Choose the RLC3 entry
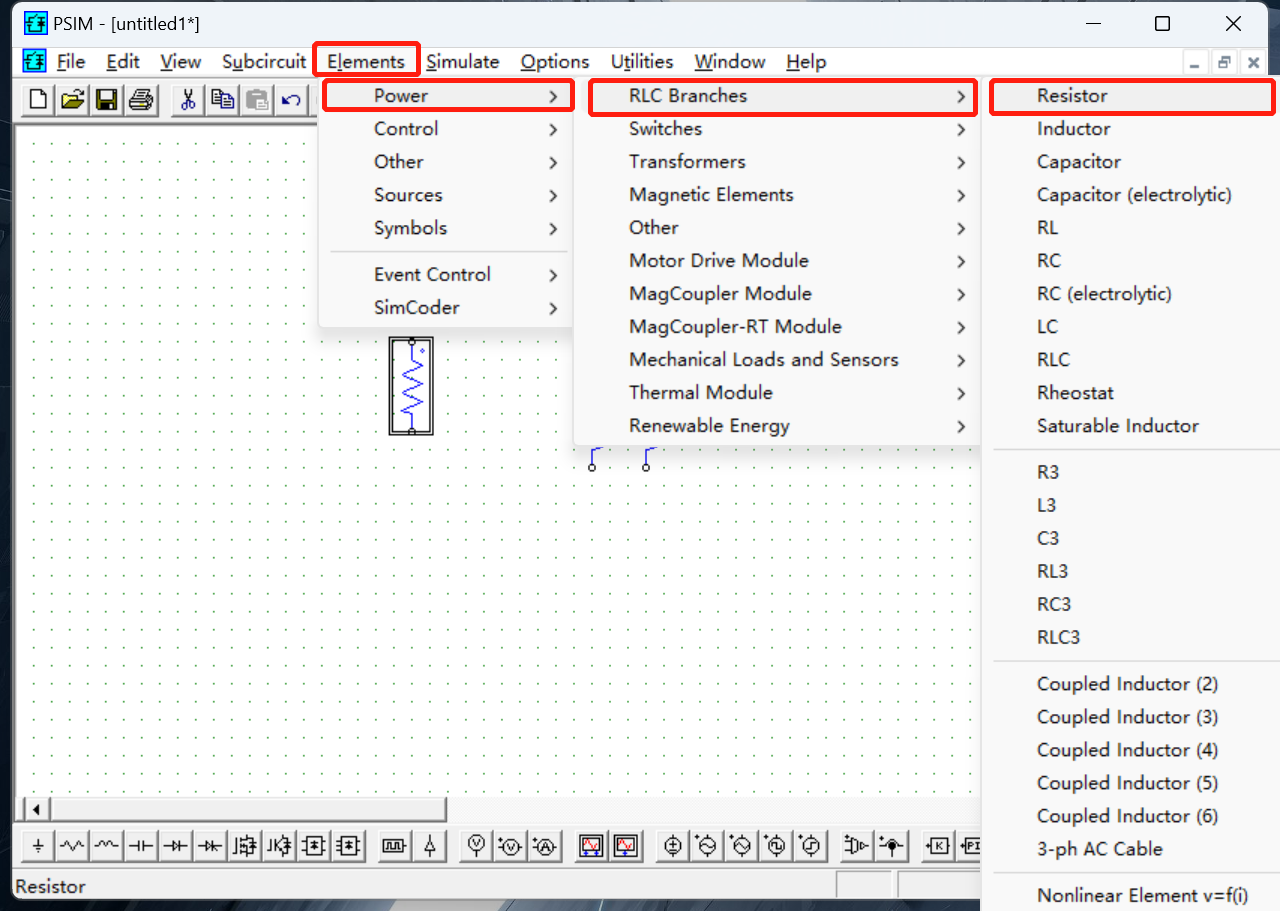Screen dimensions: 1280x911 point(1133,638)
